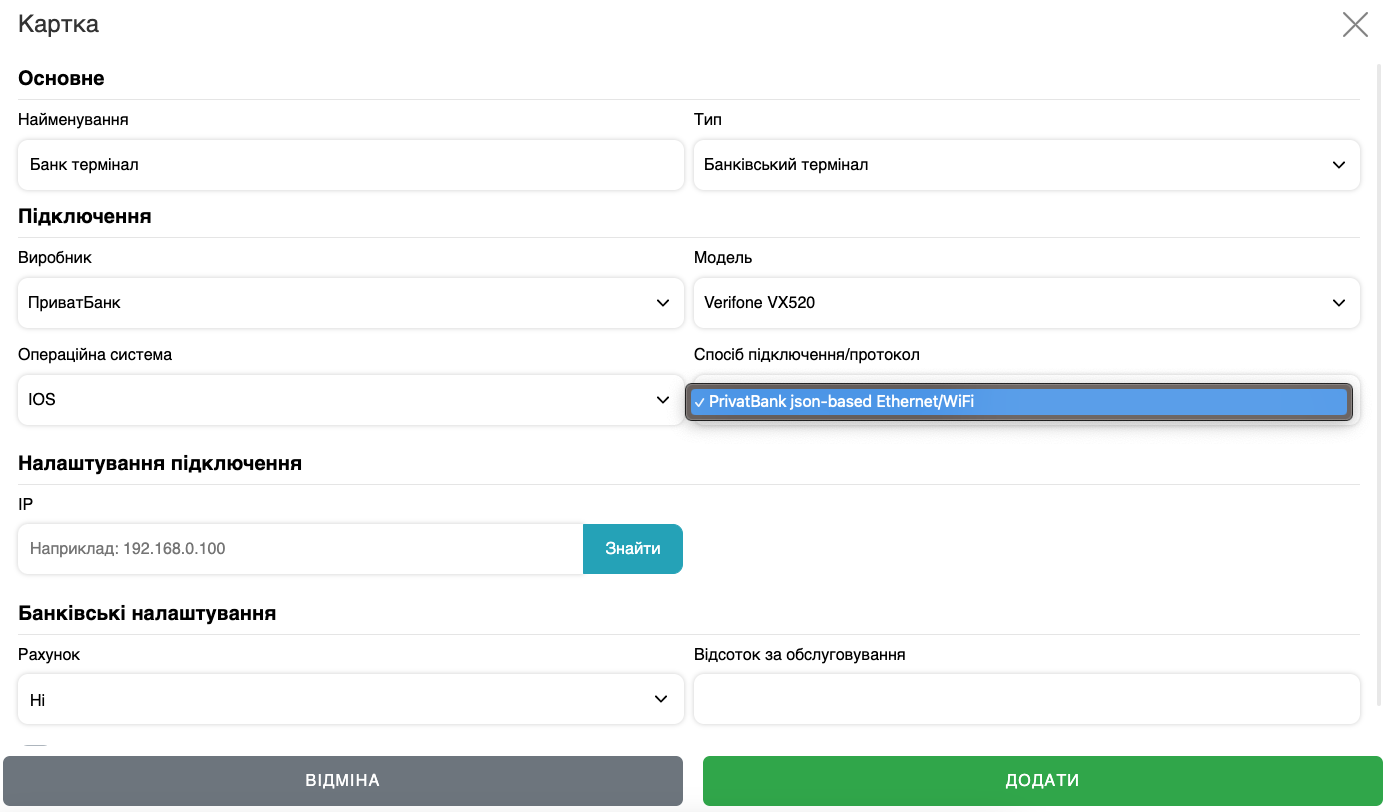Click the chevron arrow in the Модель field
This screenshot has width=1388, height=812.
point(1339,303)
